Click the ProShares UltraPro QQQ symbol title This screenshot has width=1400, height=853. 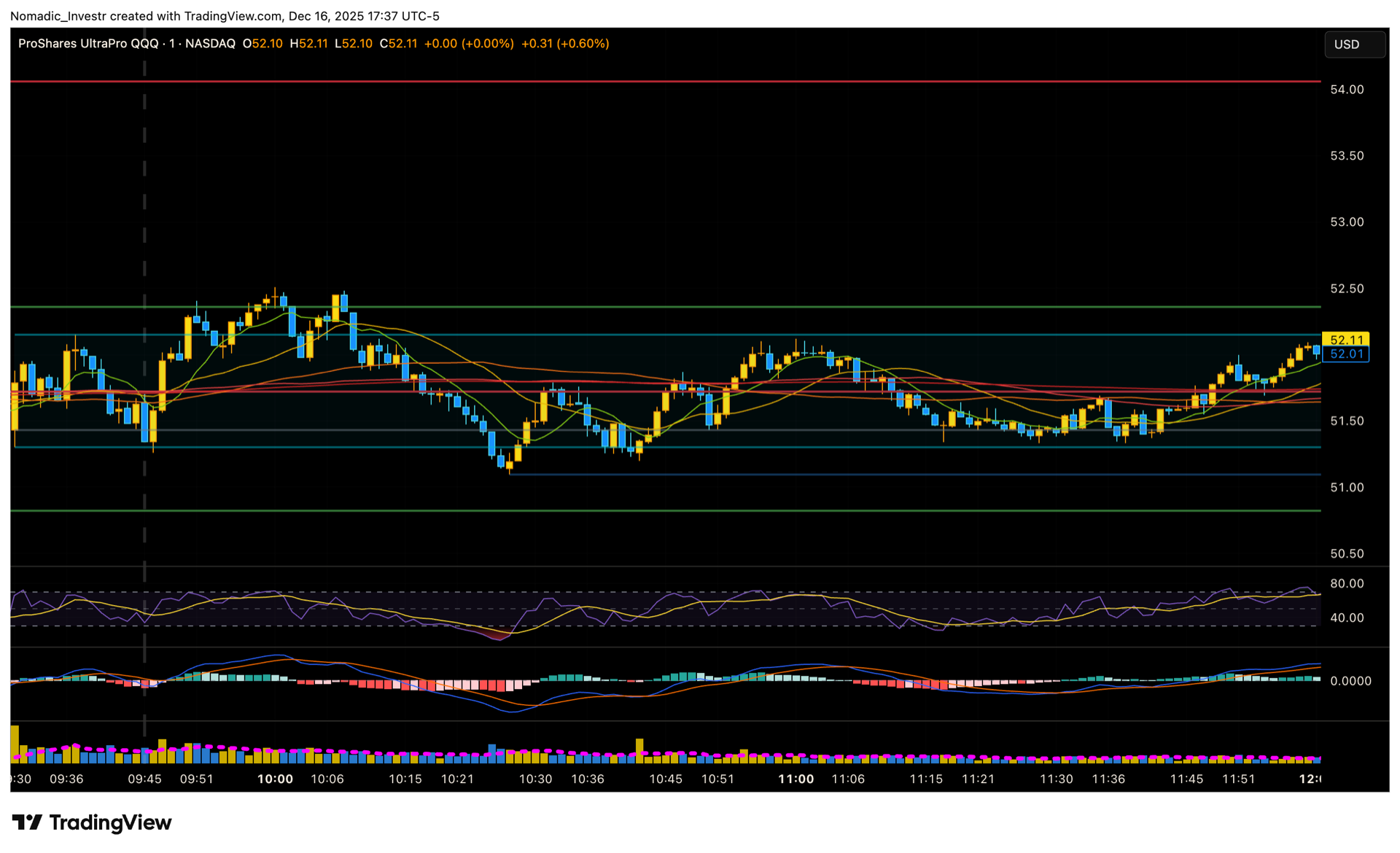point(87,44)
